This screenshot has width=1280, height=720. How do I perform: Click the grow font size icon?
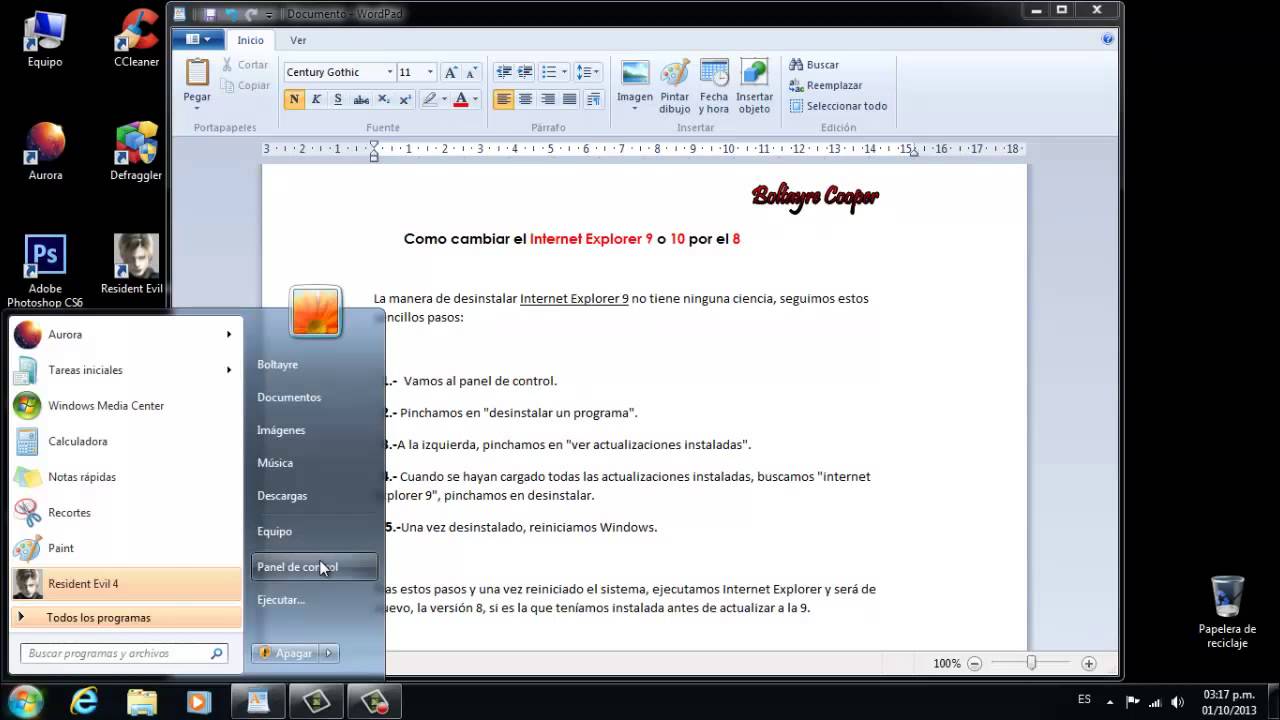coord(451,72)
